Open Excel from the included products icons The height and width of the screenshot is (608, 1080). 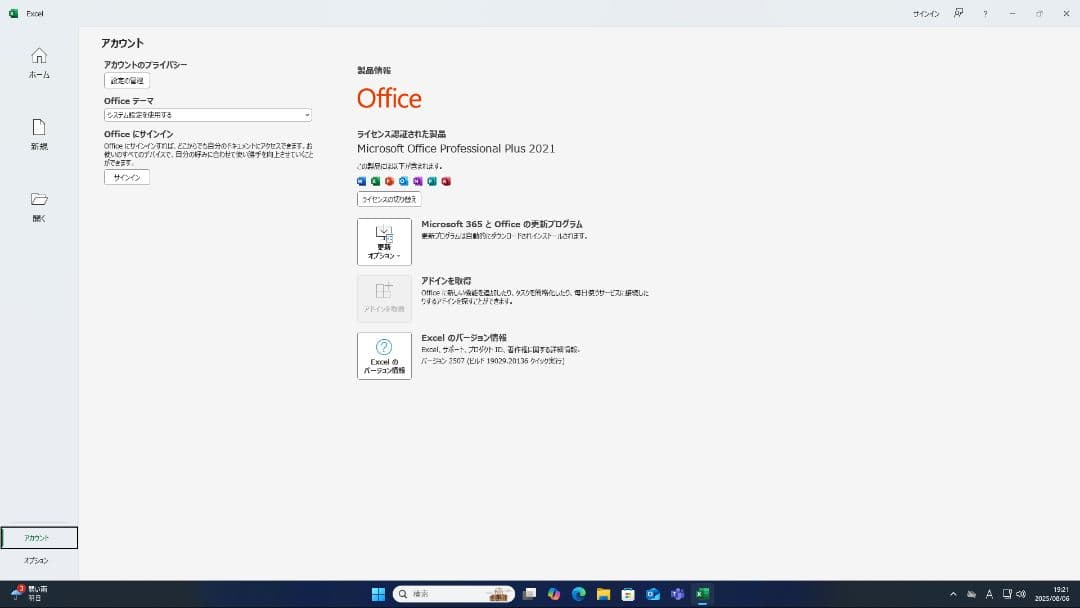(x=376, y=181)
